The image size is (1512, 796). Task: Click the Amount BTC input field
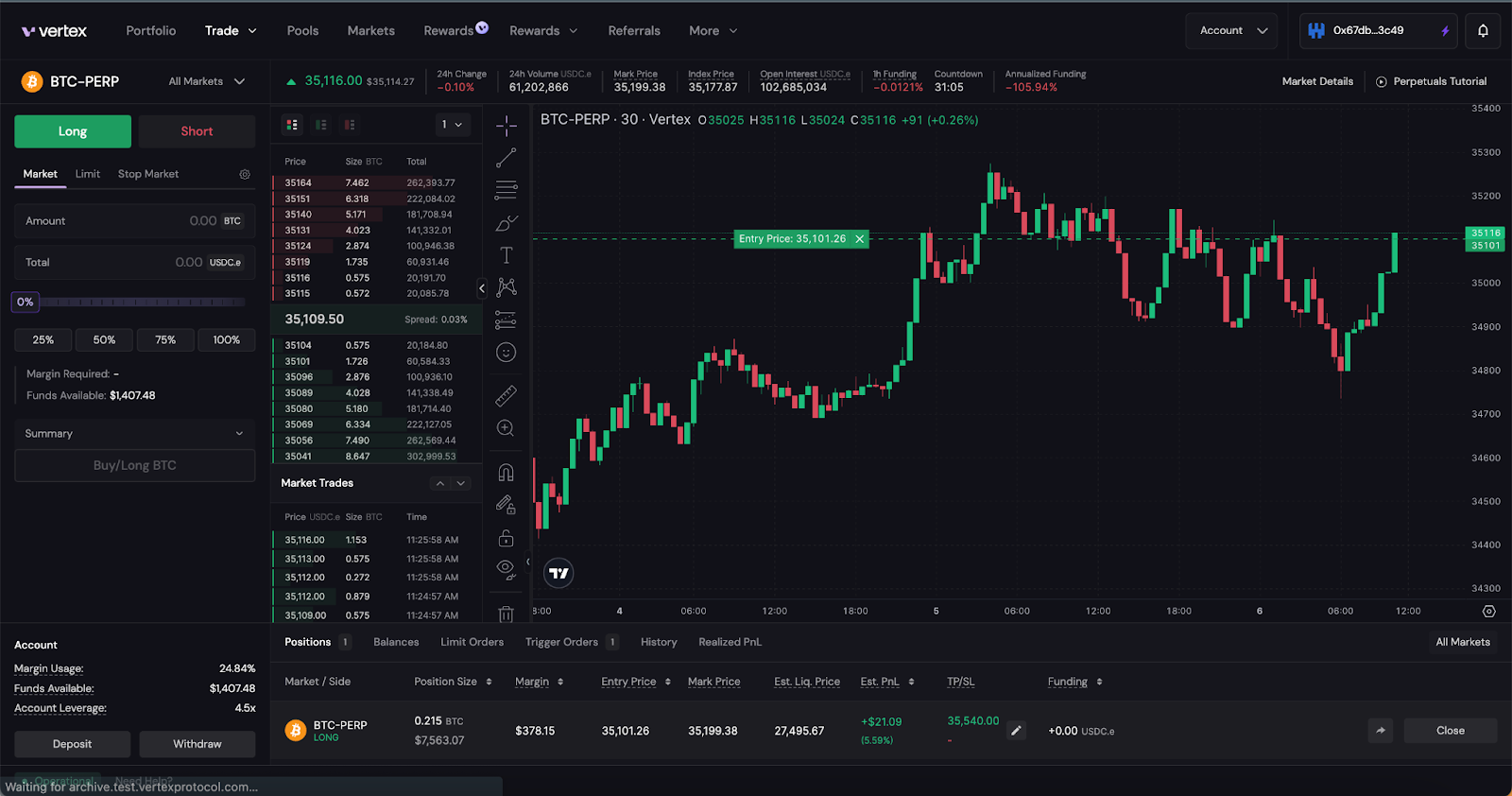click(x=123, y=221)
